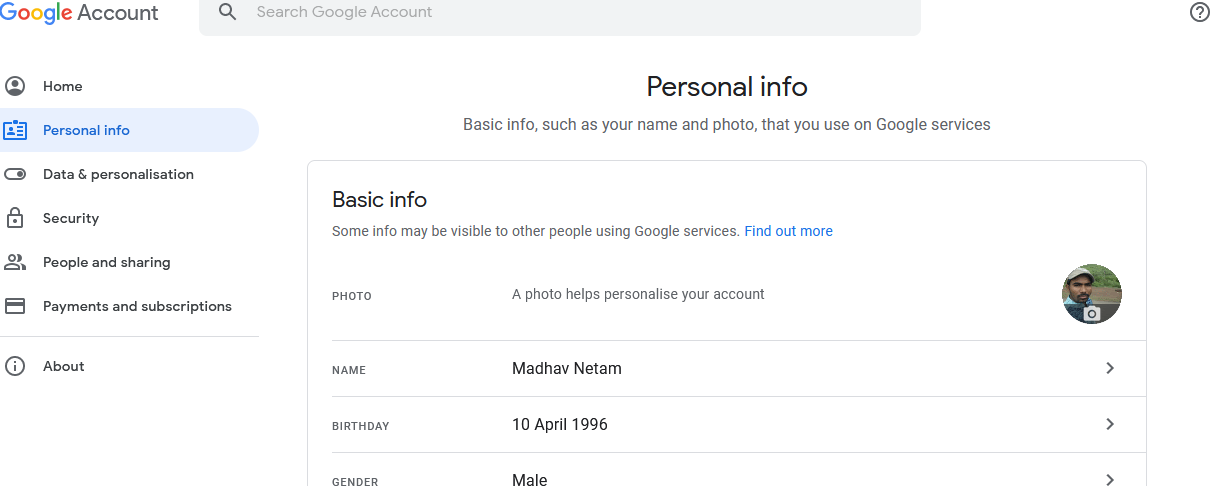Go to Payments and subscriptions
This screenshot has width=1232, height=486.
coord(137,306)
